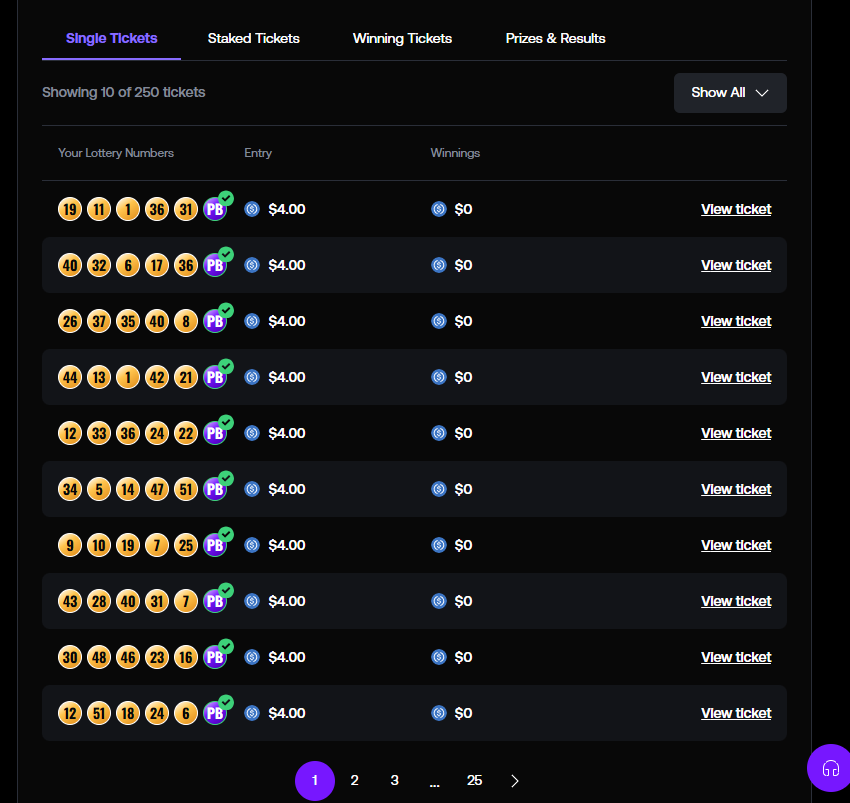Click the Winnings column header
The image size is (850, 803).
click(455, 153)
